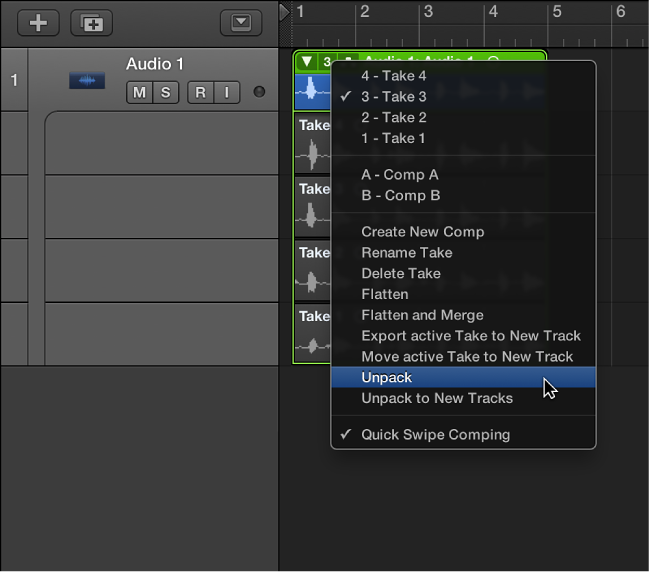The image size is (650, 572).
Task: Click the Add Track plus button
Action: point(38,23)
